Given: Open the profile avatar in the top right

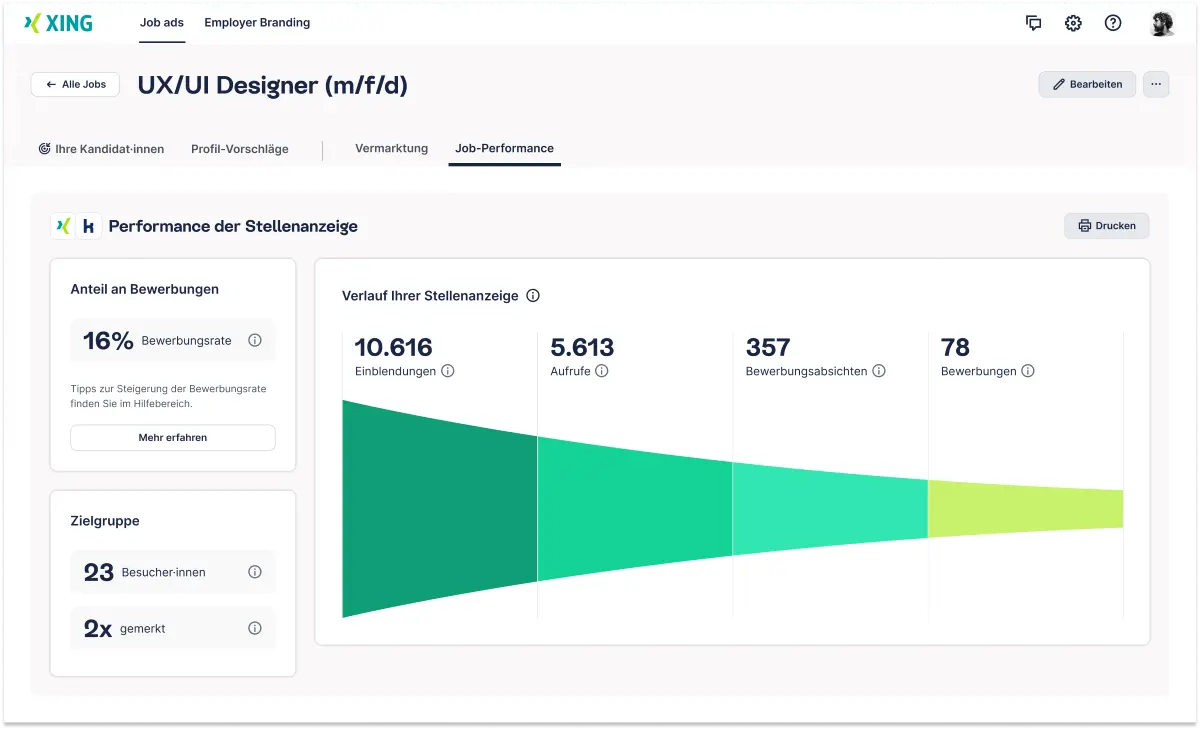Looking at the screenshot, I should (x=1161, y=22).
